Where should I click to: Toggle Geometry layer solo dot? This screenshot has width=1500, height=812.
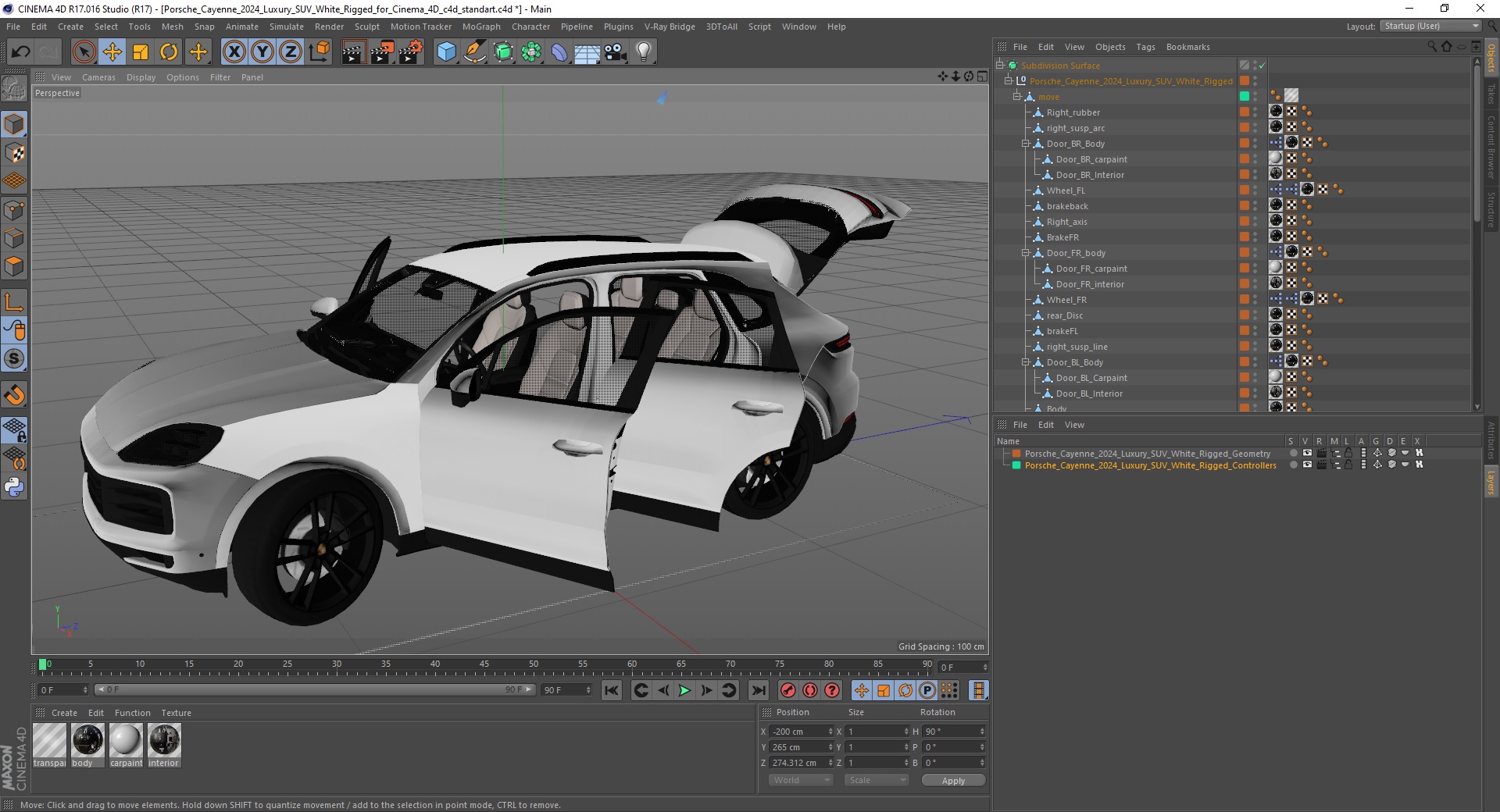tap(1293, 453)
